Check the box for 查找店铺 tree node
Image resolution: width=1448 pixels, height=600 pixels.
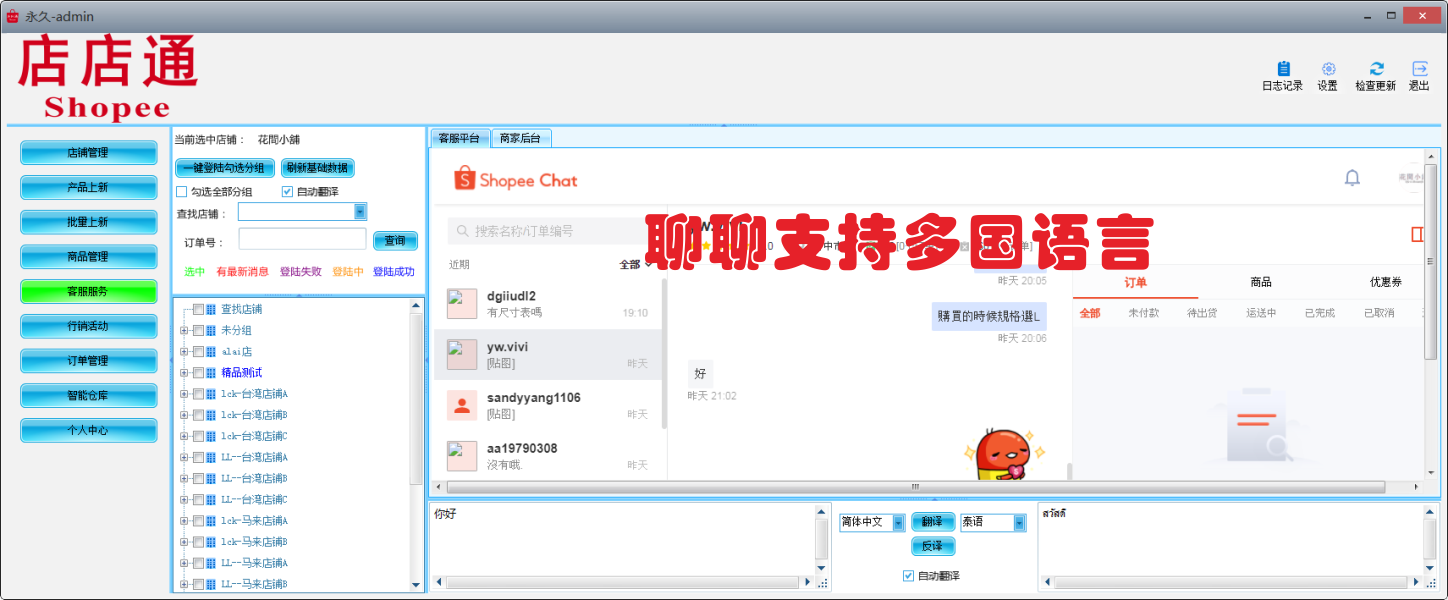pyautogui.click(x=198, y=310)
